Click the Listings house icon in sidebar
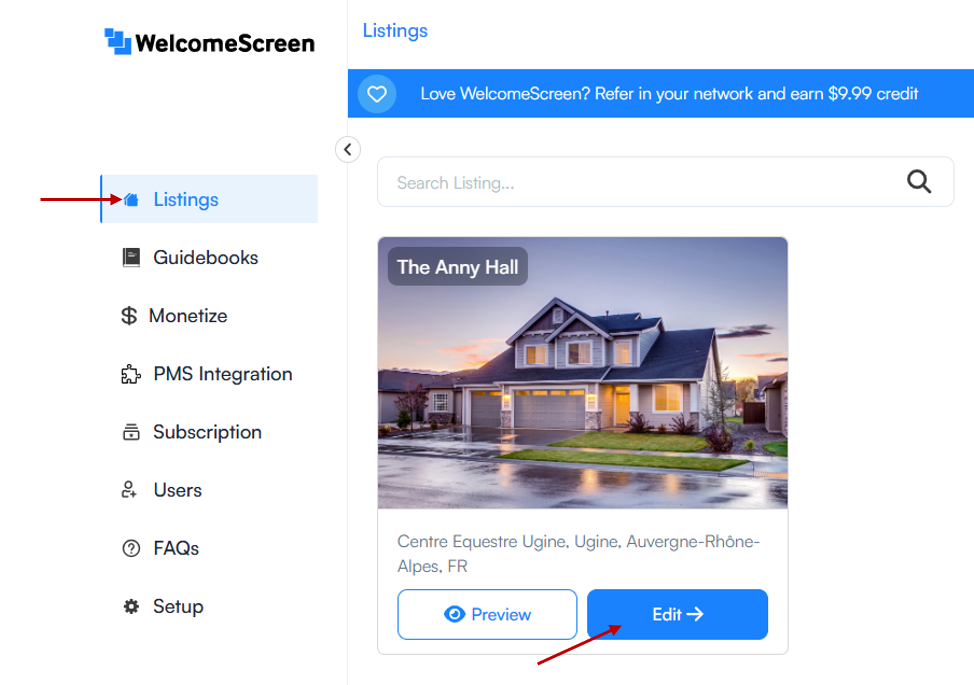The height and width of the screenshot is (685, 974). point(131,199)
